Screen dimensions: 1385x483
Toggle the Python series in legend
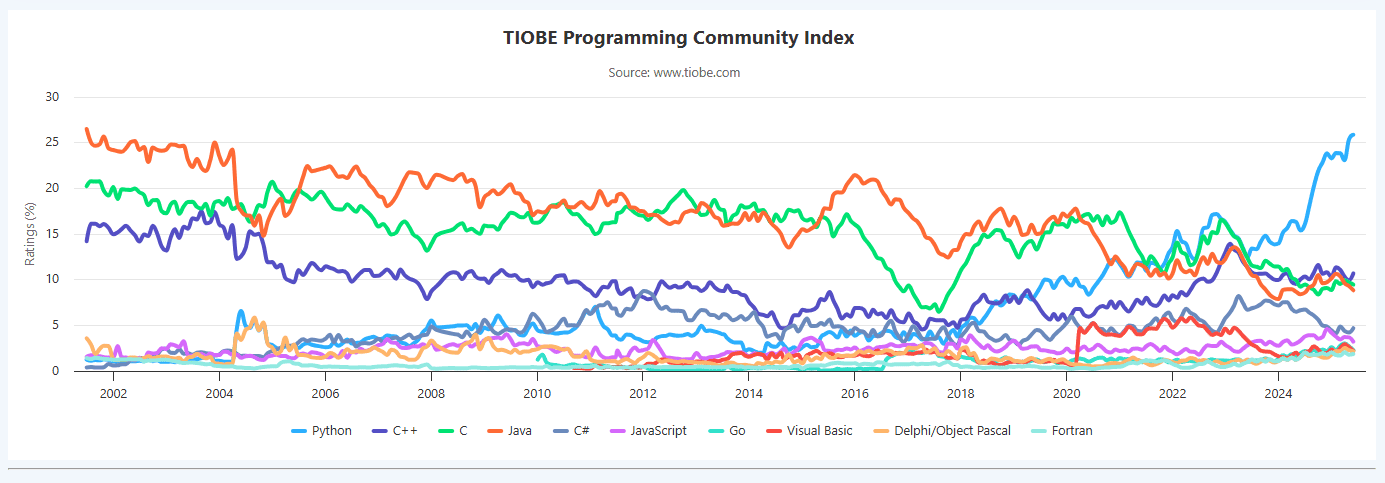click(321, 431)
